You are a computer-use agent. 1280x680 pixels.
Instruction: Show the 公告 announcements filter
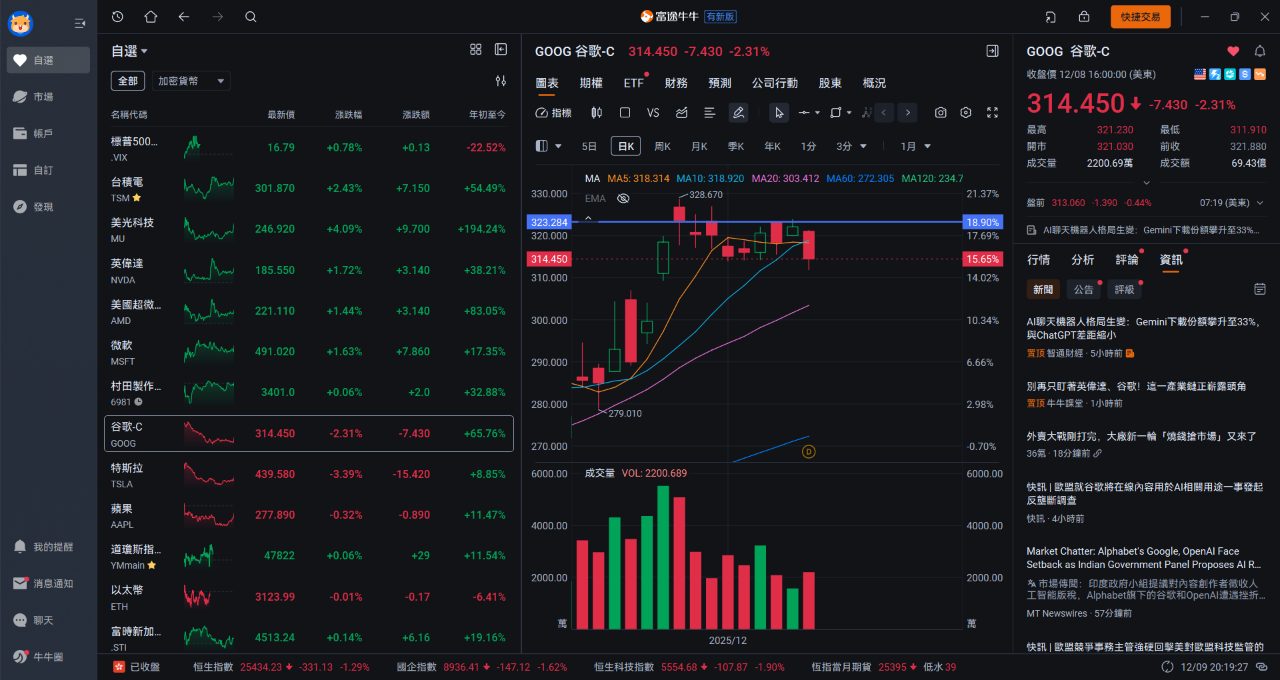[1083, 289]
